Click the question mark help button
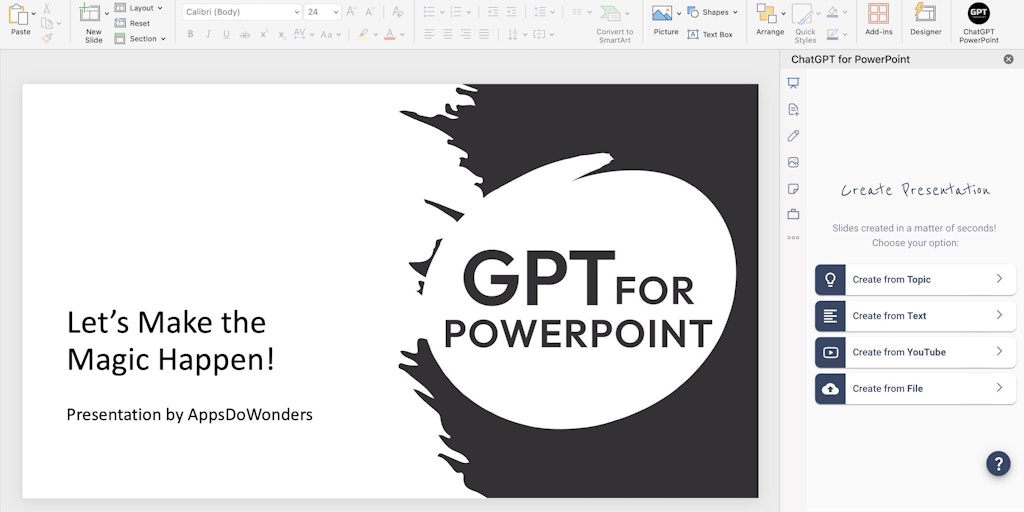 tap(998, 463)
